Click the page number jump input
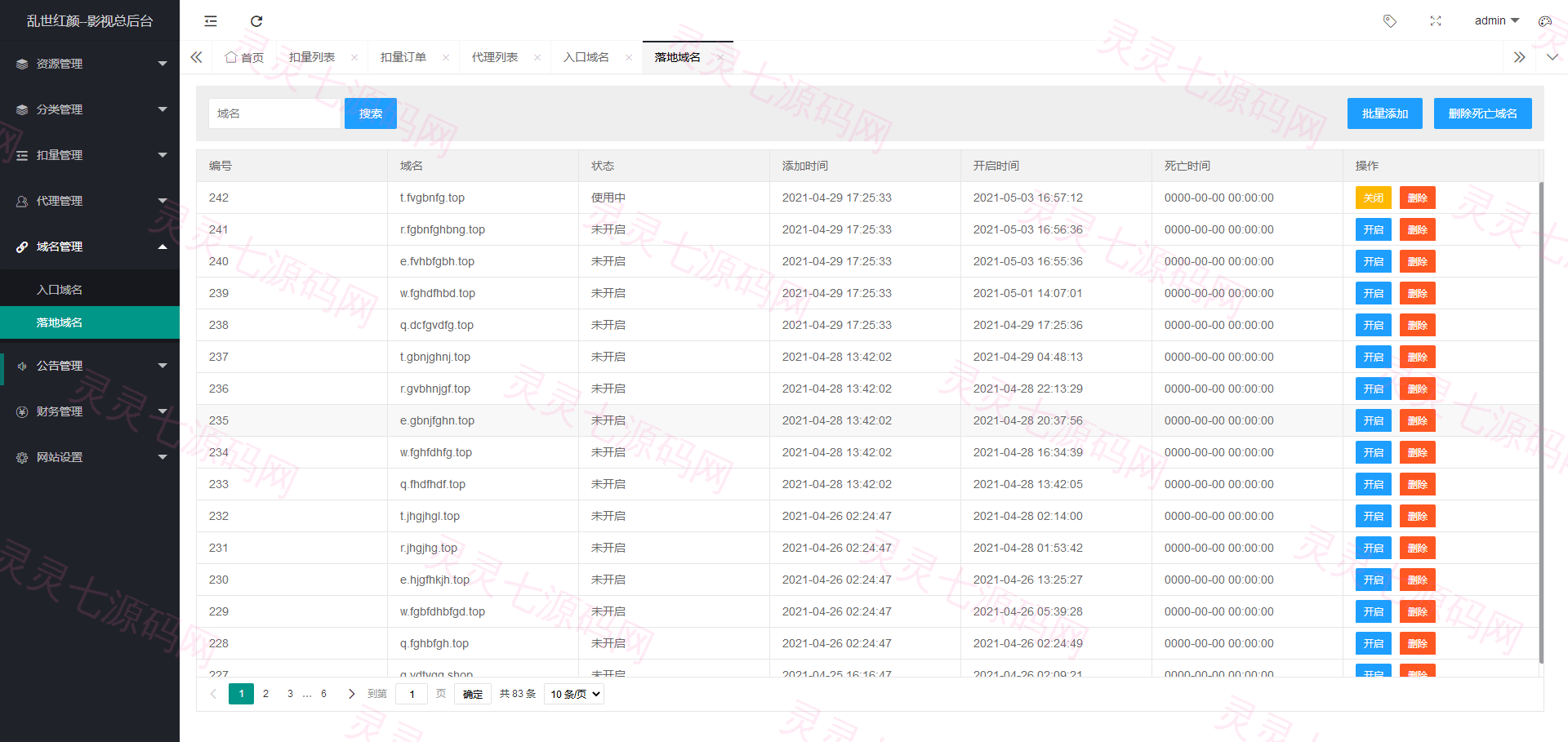This screenshot has height=742, width=1568. [x=412, y=694]
